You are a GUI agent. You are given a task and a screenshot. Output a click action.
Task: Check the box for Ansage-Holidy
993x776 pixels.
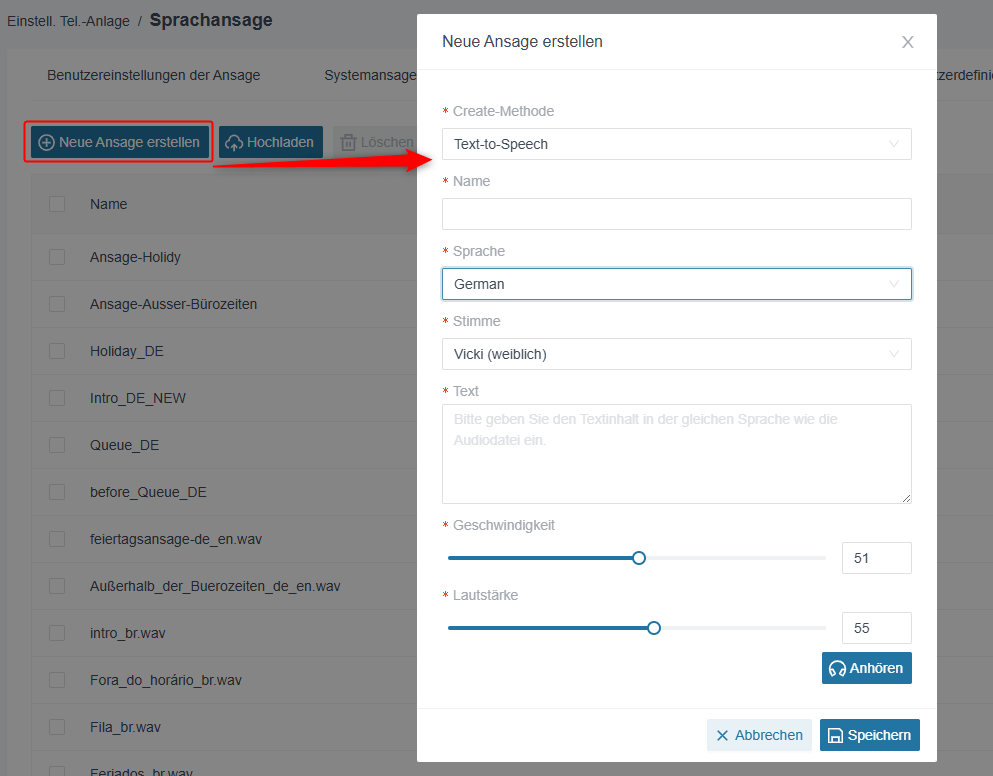tap(57, 257)
